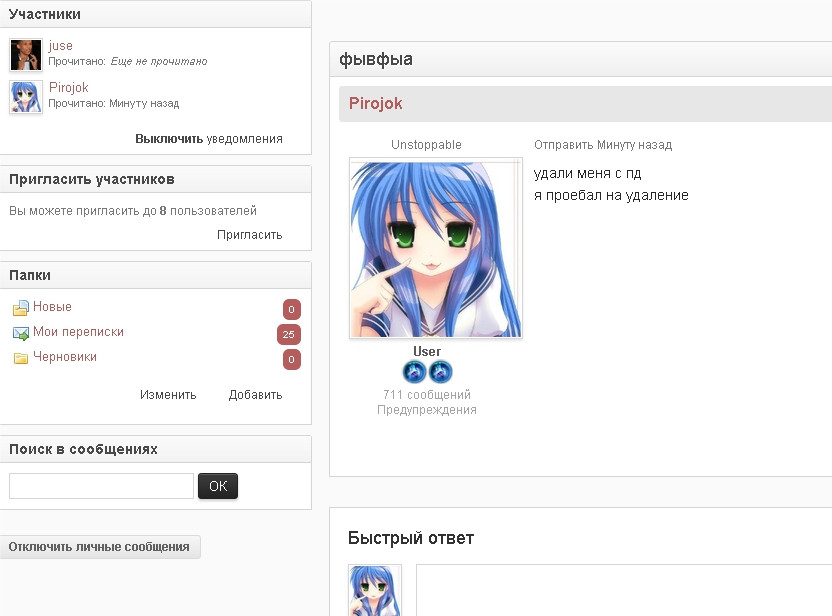Click the Новые folder icon
Viewport: 832px width, 616px height.
point(21,307)
